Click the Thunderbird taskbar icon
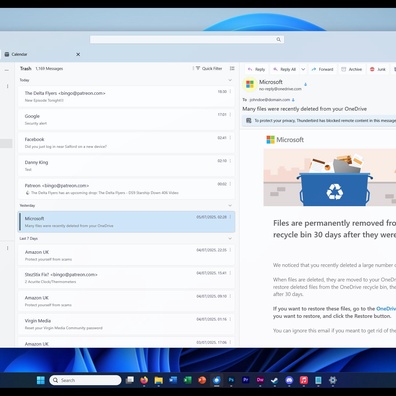The image size is (396, 396). pos(217,380)
